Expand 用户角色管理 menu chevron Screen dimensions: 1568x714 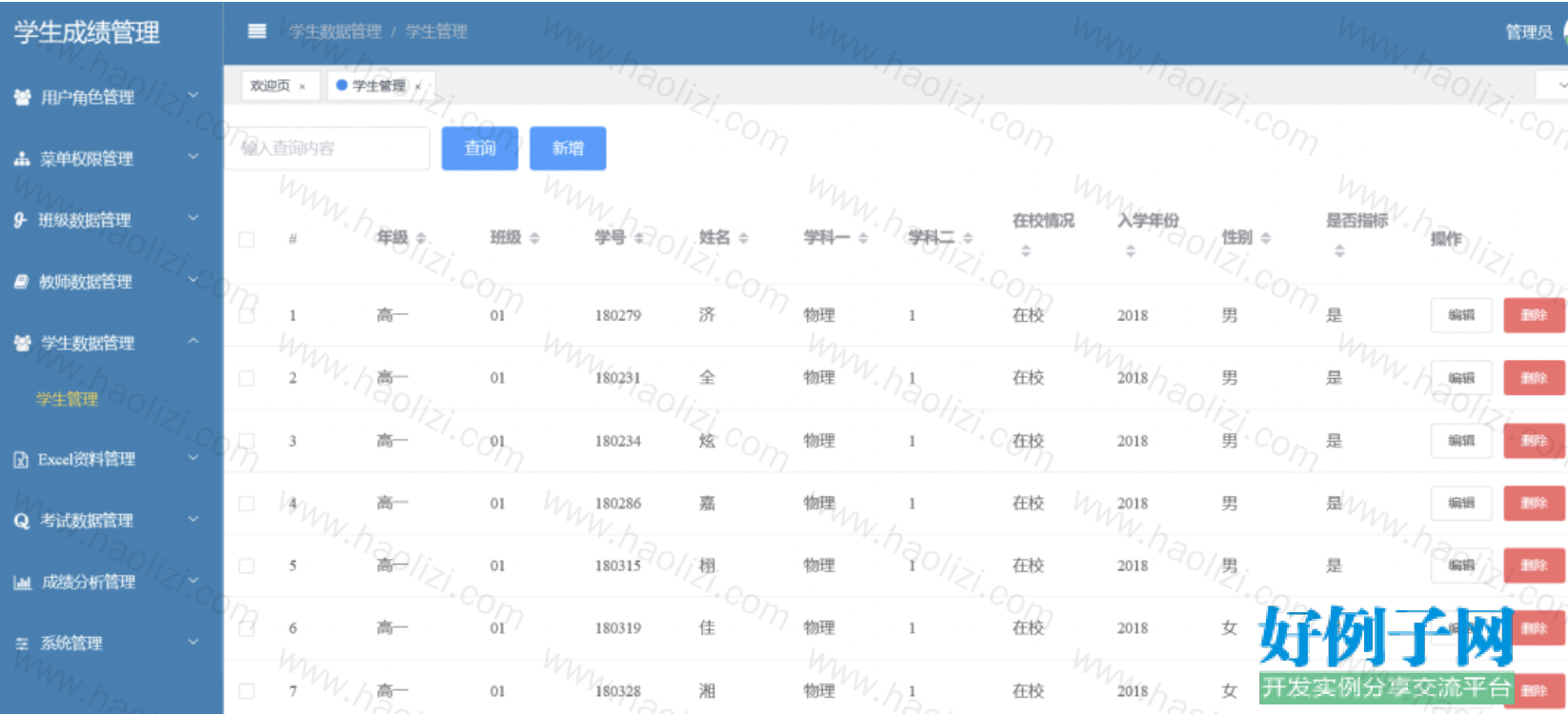click(x=193, y=95)
